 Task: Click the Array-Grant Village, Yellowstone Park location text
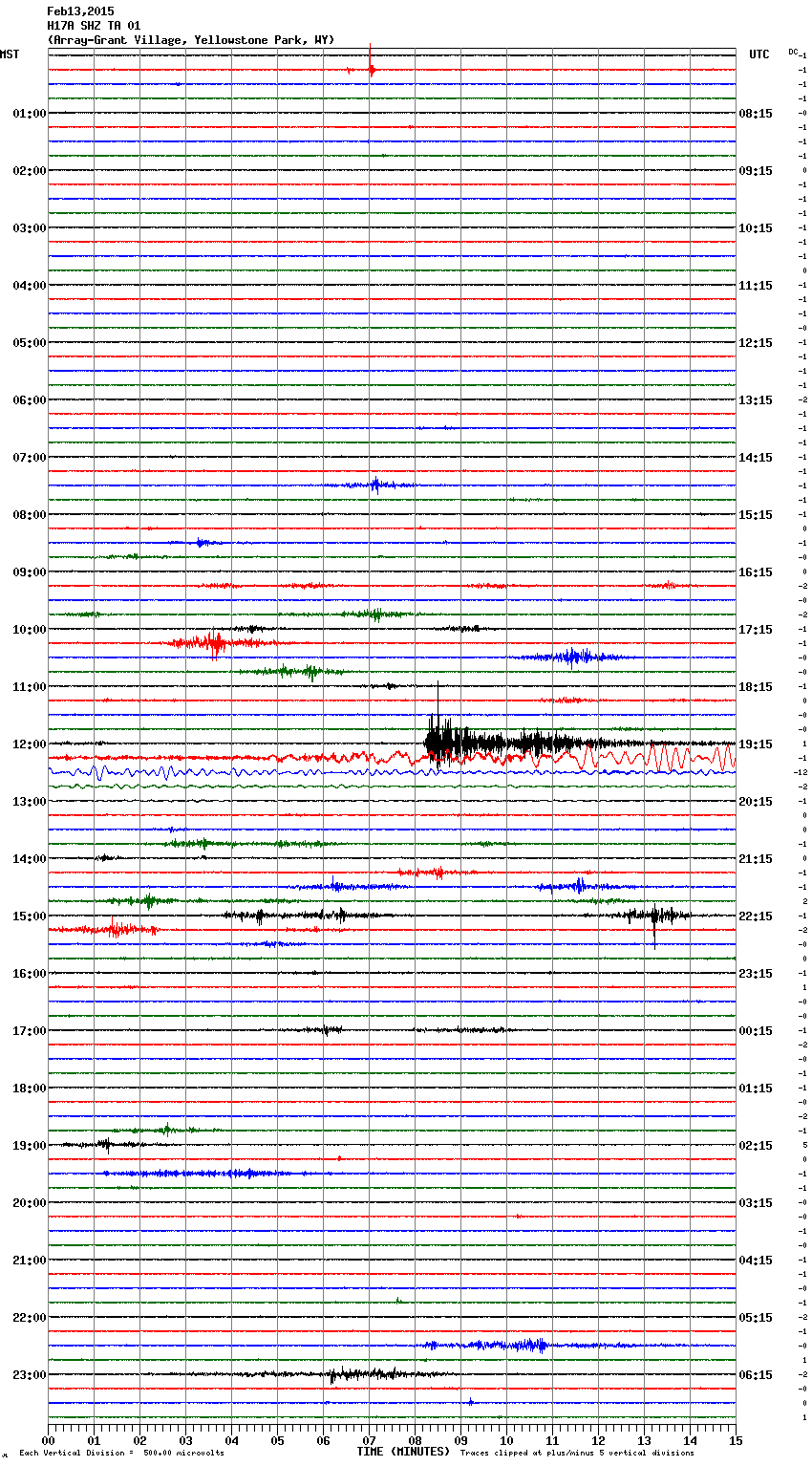point(191,40)
